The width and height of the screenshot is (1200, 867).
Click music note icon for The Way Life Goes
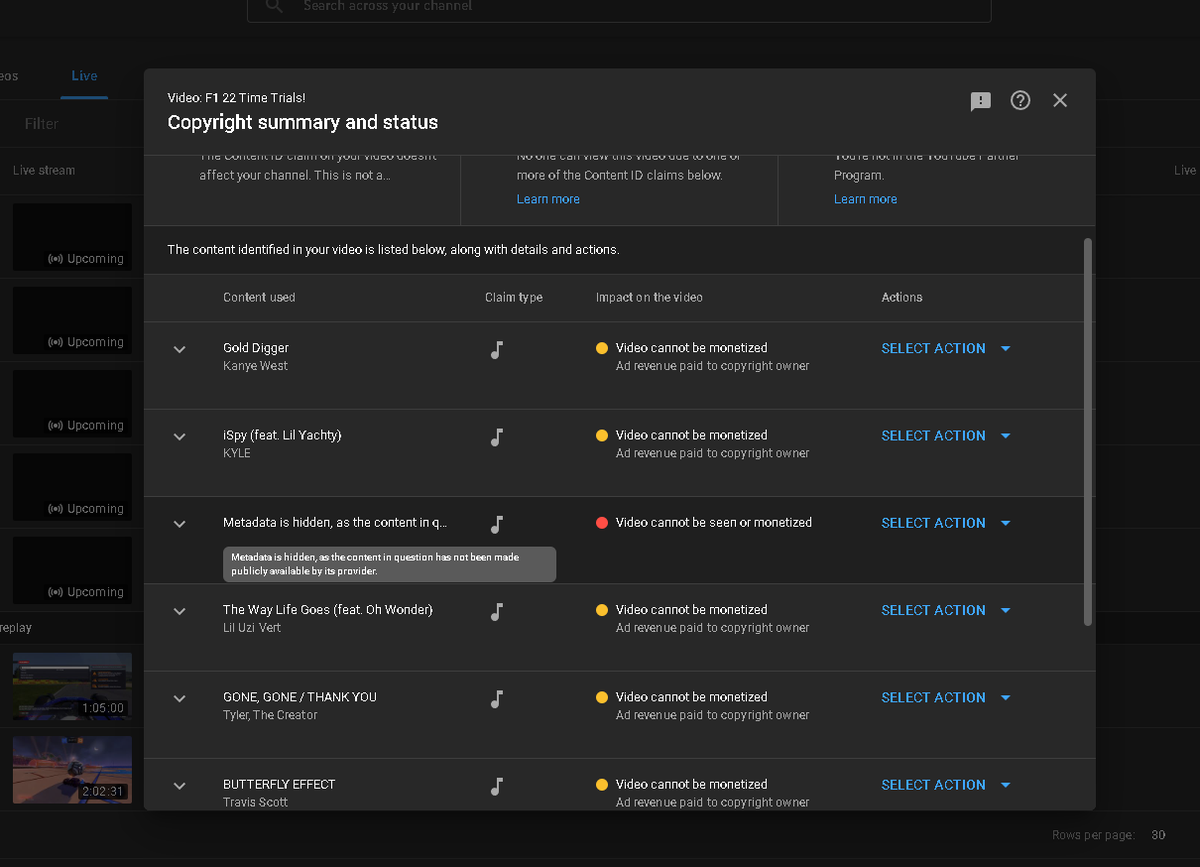(x=496, y=611)
